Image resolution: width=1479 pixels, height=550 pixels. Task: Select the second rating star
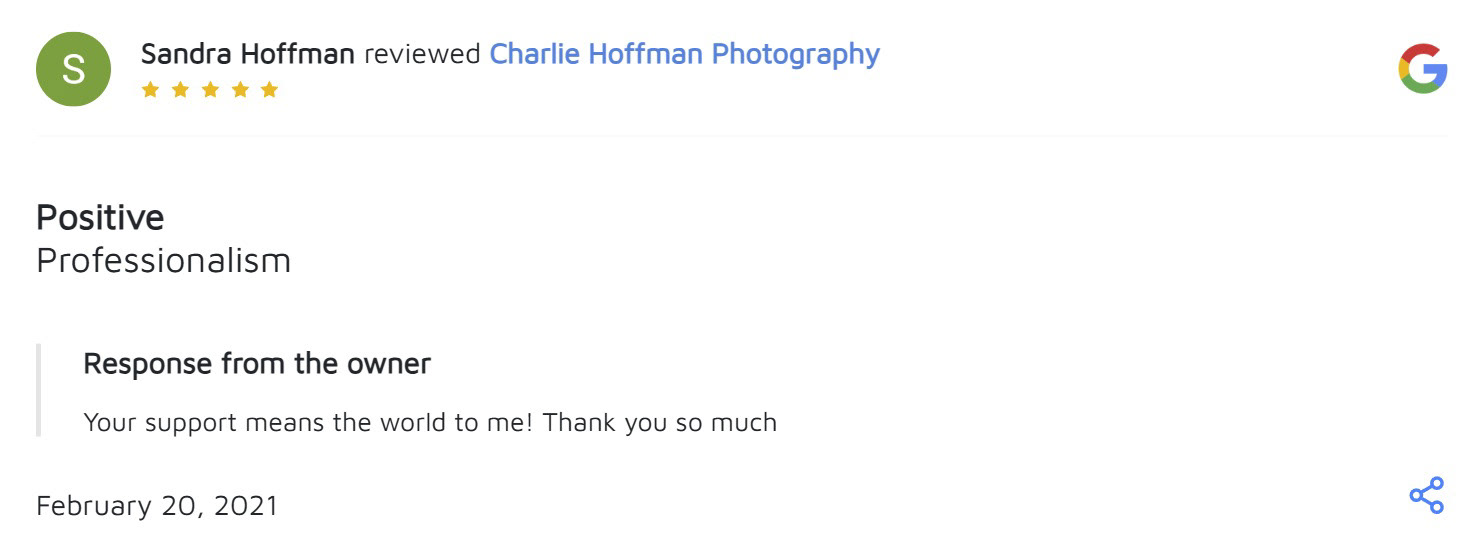[x=180, y=90]
